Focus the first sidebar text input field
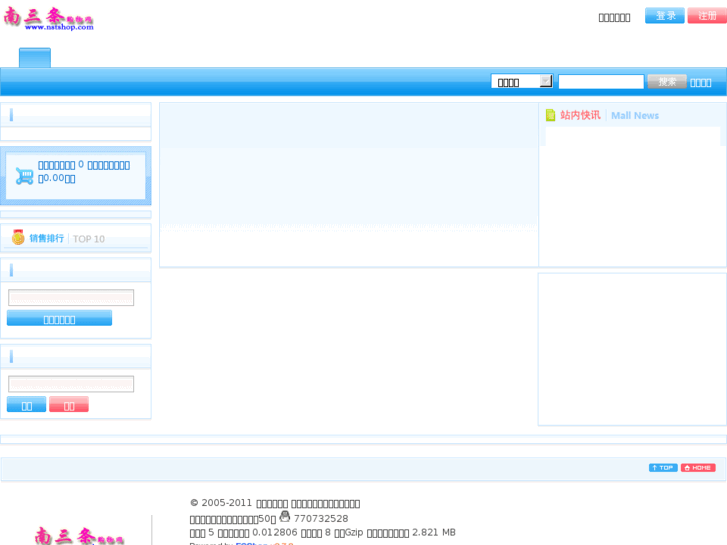The height and width of the screenshot is (545, 727). point(71,297)
